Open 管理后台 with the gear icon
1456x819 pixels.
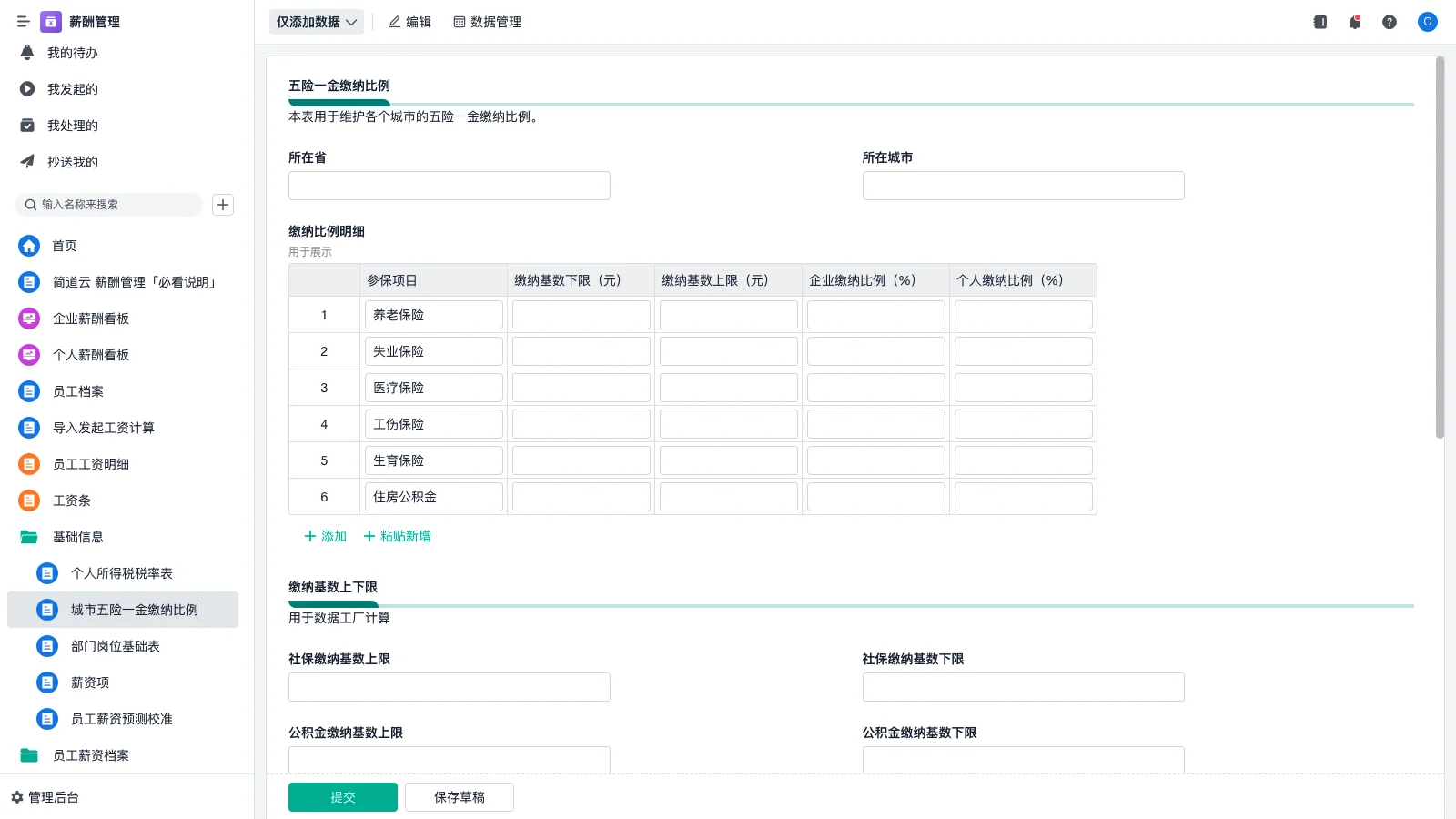click(x=51, y=797)
